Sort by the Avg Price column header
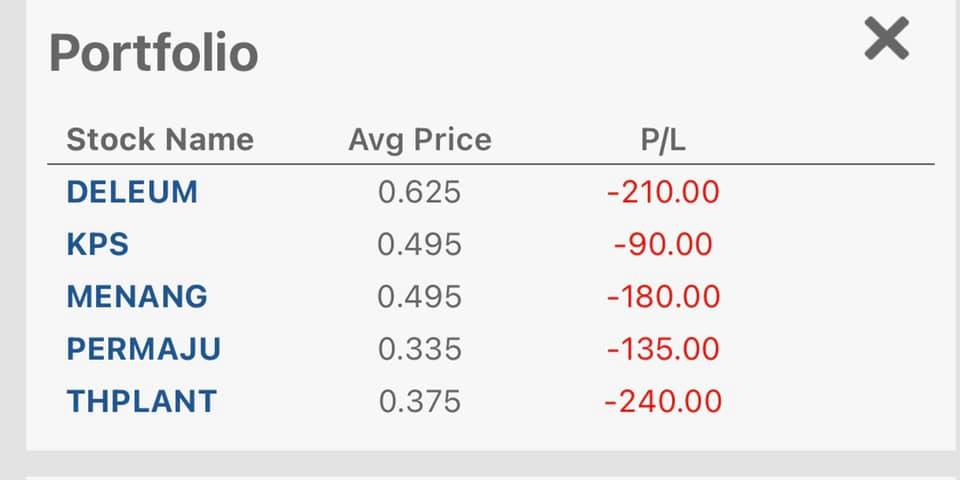 tap(420, 140)
